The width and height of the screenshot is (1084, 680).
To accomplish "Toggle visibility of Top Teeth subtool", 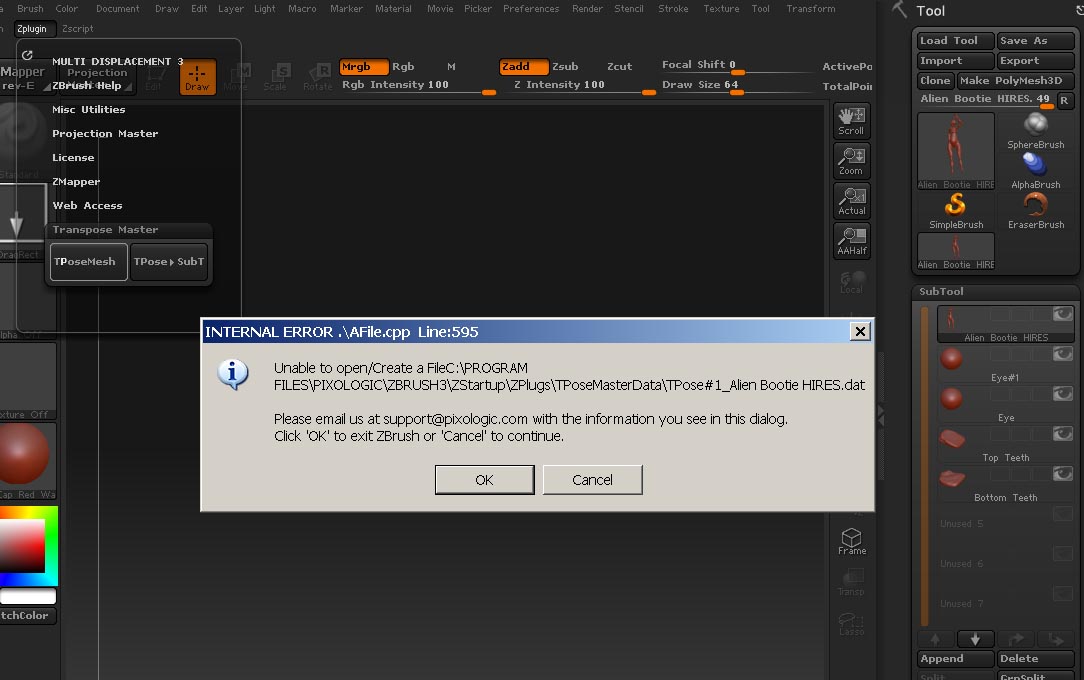I will point(1063,433).
